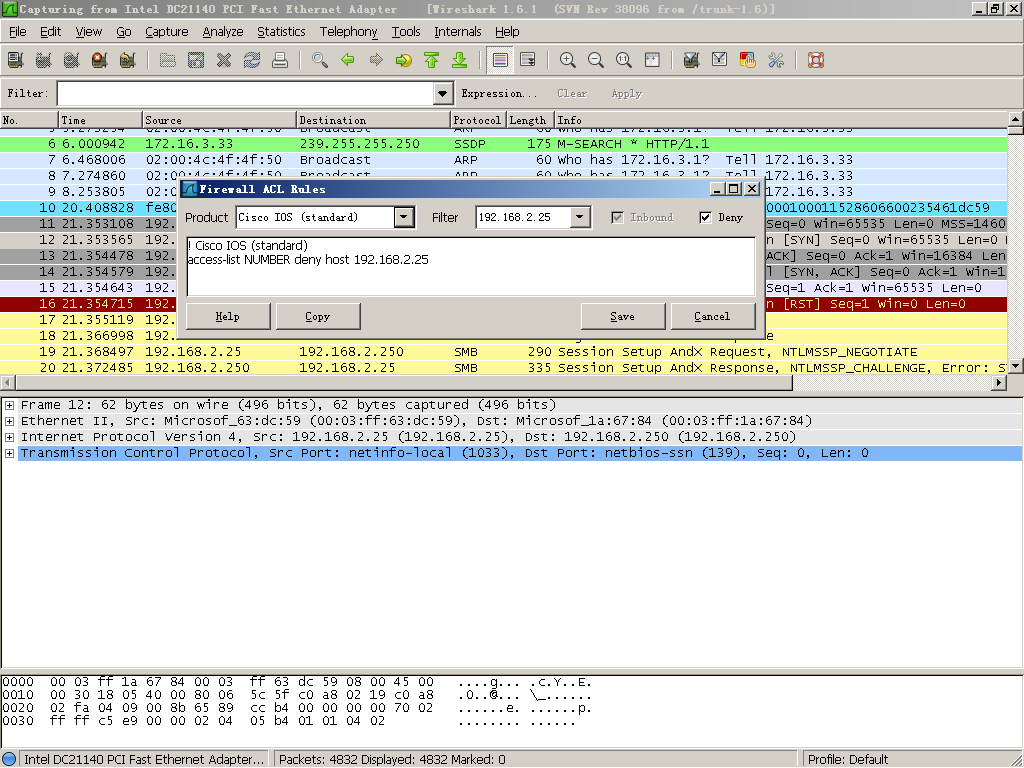Stop the running capture
1024x768 pixels.
pos(99,60)
